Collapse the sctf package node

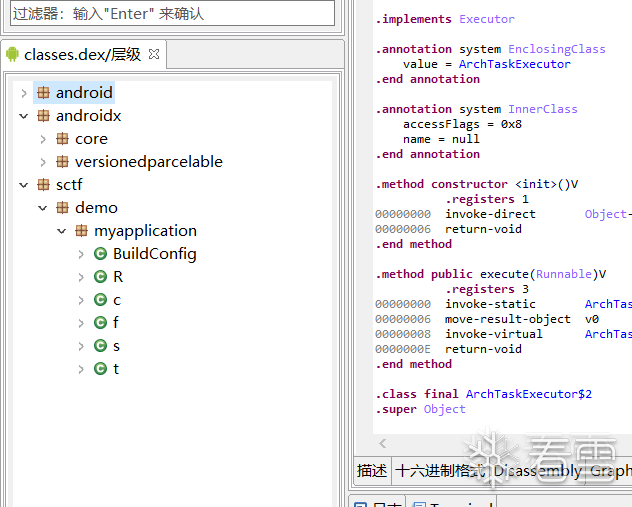tap(24, 185)
